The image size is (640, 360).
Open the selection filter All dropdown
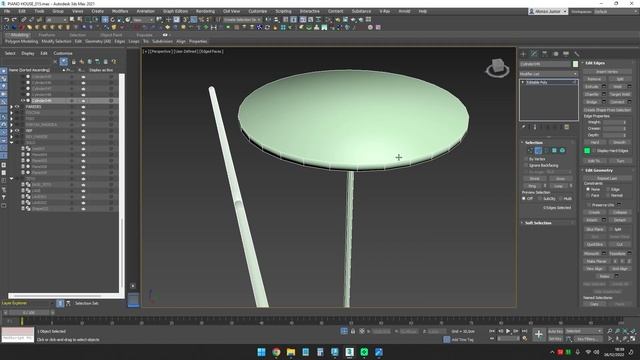[x=56, y=20]
